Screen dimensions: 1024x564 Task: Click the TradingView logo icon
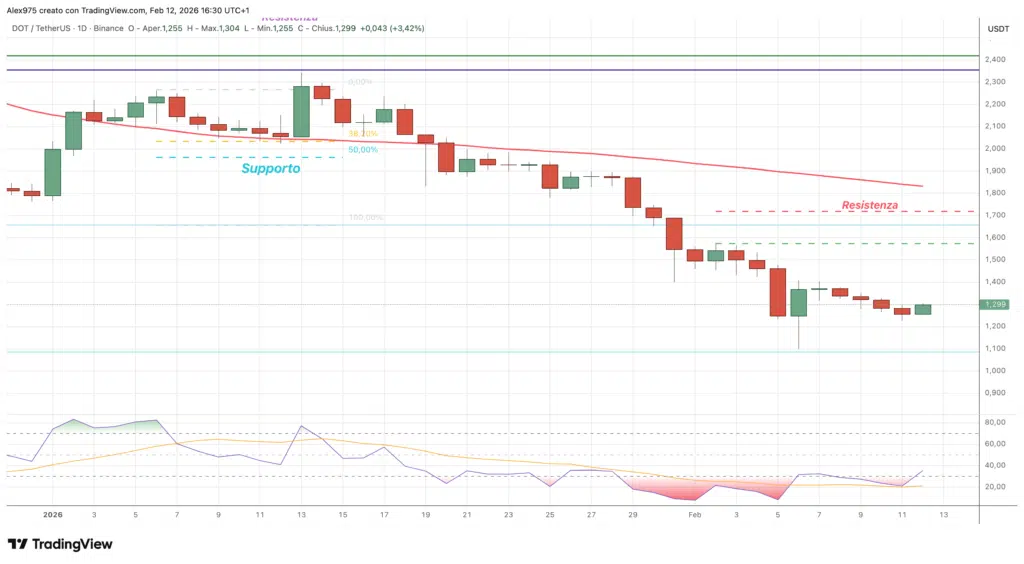coord(18,544)
